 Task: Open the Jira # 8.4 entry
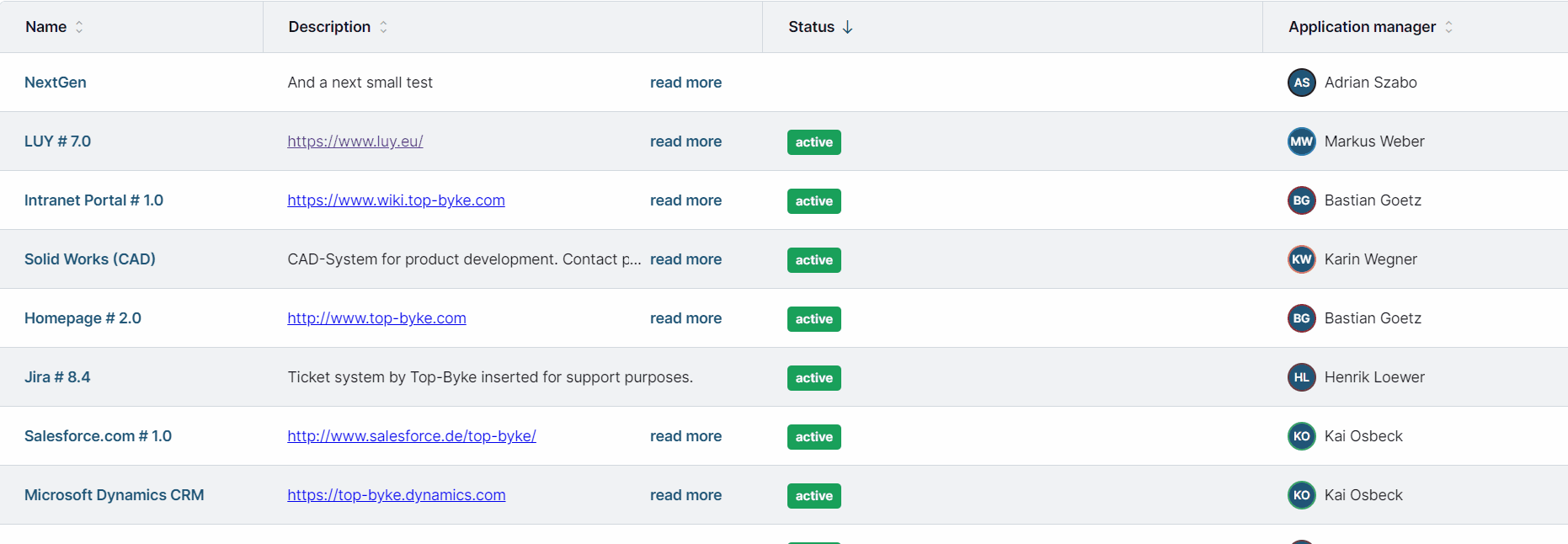[57, 377]
